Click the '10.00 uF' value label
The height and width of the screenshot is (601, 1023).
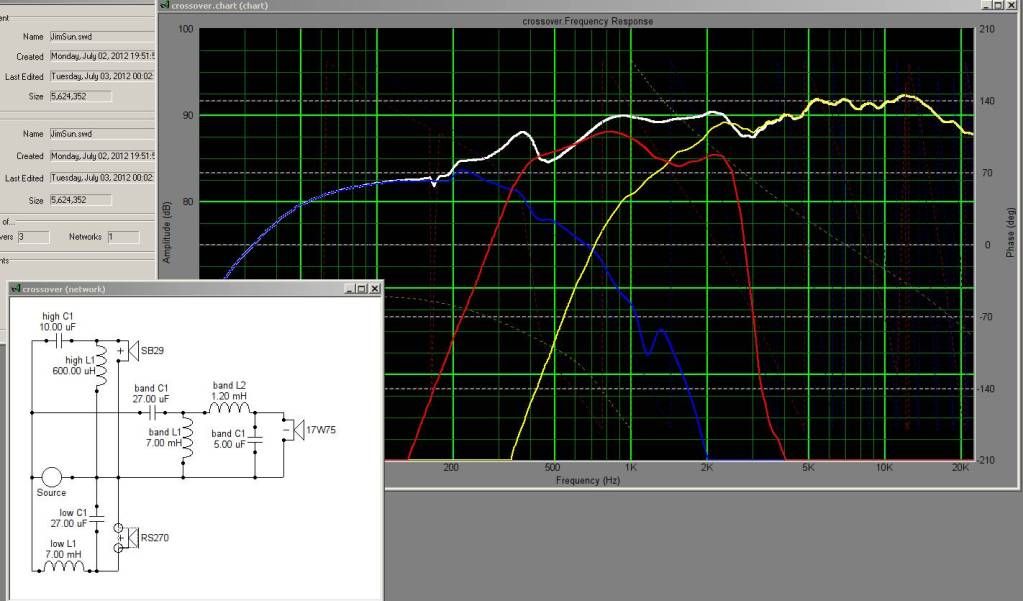(57, 327)
